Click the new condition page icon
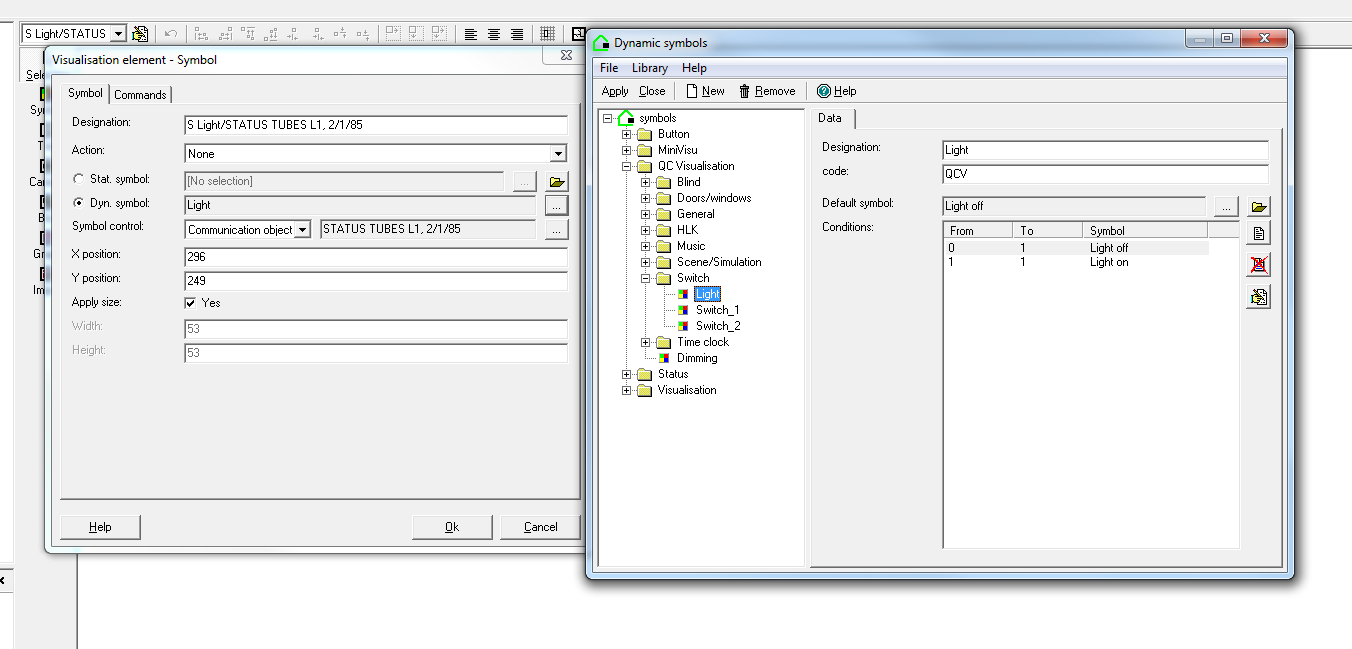The width and height of the screenshot is (1352, 649). (x=1258, y=234)
